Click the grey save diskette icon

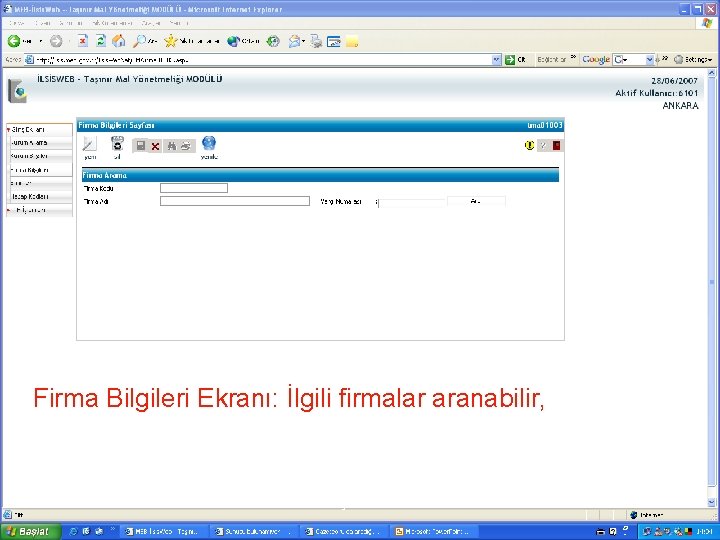(141, 146)
